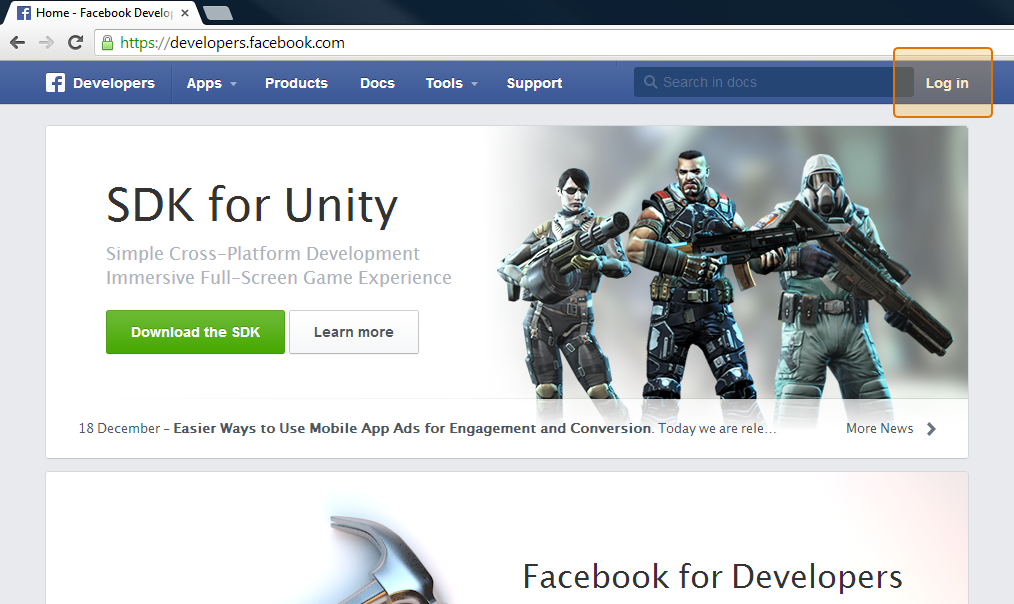Click the Log in button

(x=947, y=83)
